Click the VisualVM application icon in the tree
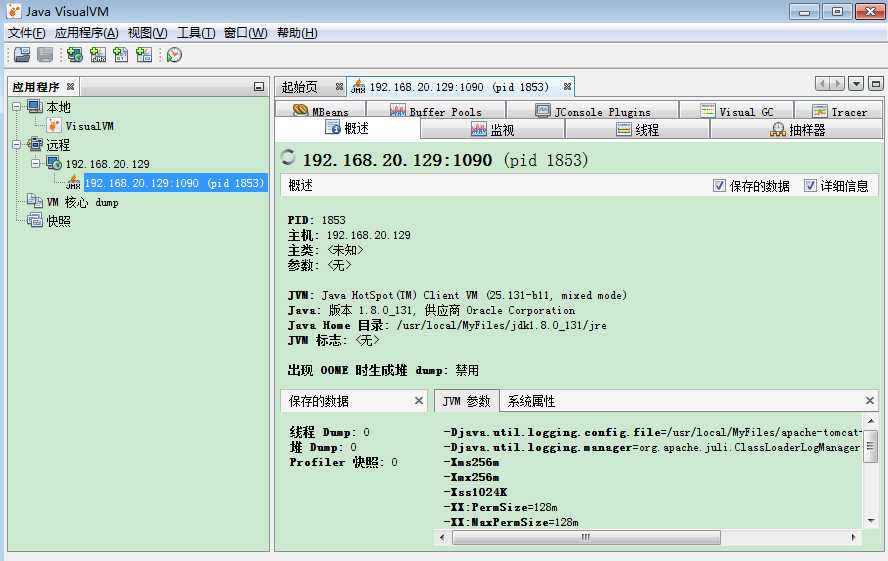The width and height of the screenshot is (888, 561). point(54,126)
